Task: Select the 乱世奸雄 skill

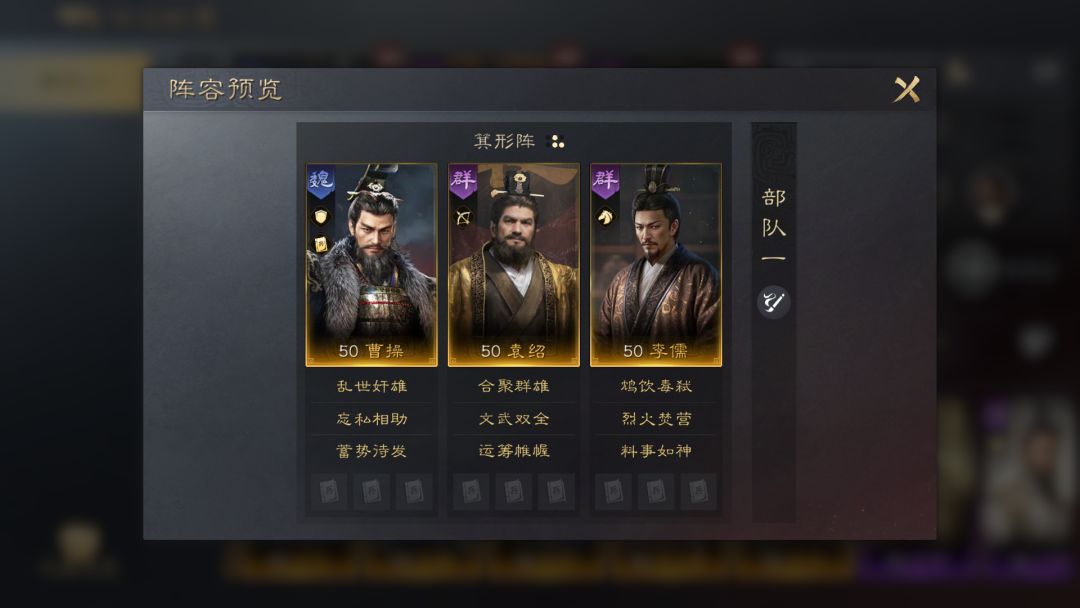Action: [x=371, y=386]
